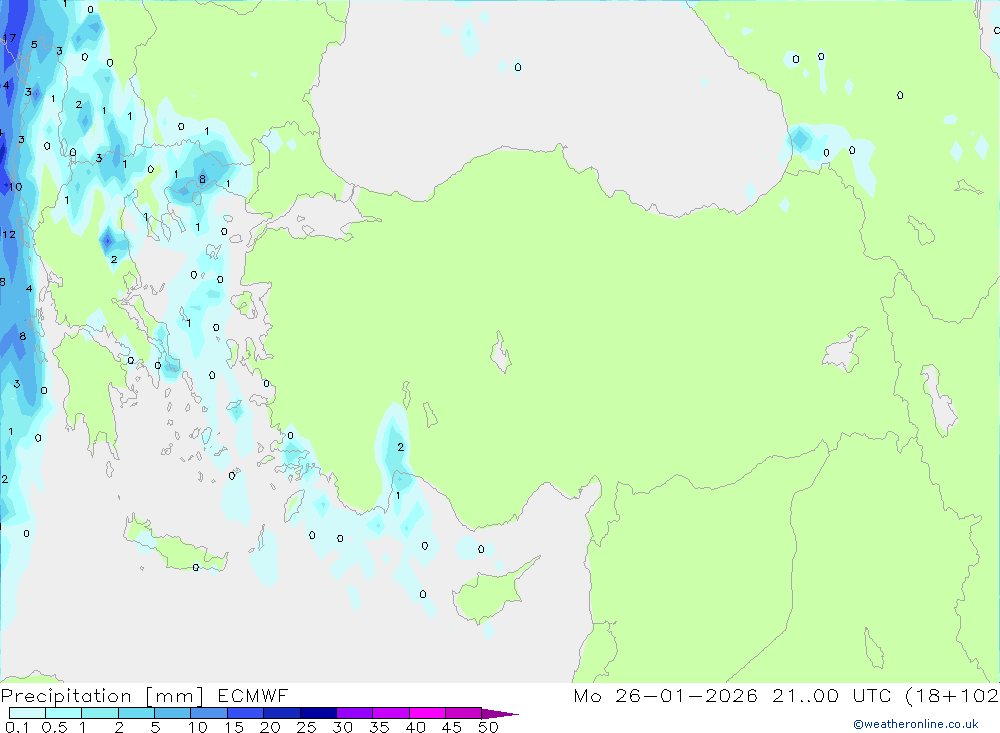Image resolution: width=1000 pixels, height=733 pixels.
Task: Click the time "21..00" in the footer
Action: tap(805, 695)
